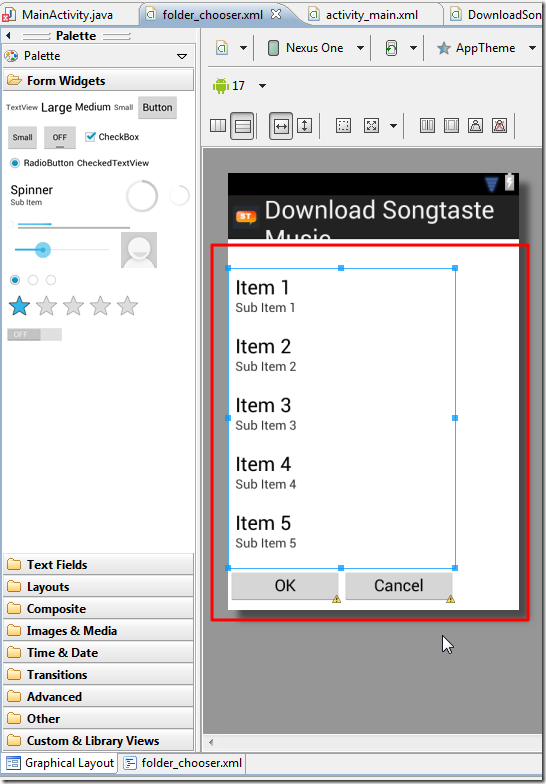This screenshot has width=546, height=784.
Task: Set horizontal orientation with the columns icon
Action: 218,126
